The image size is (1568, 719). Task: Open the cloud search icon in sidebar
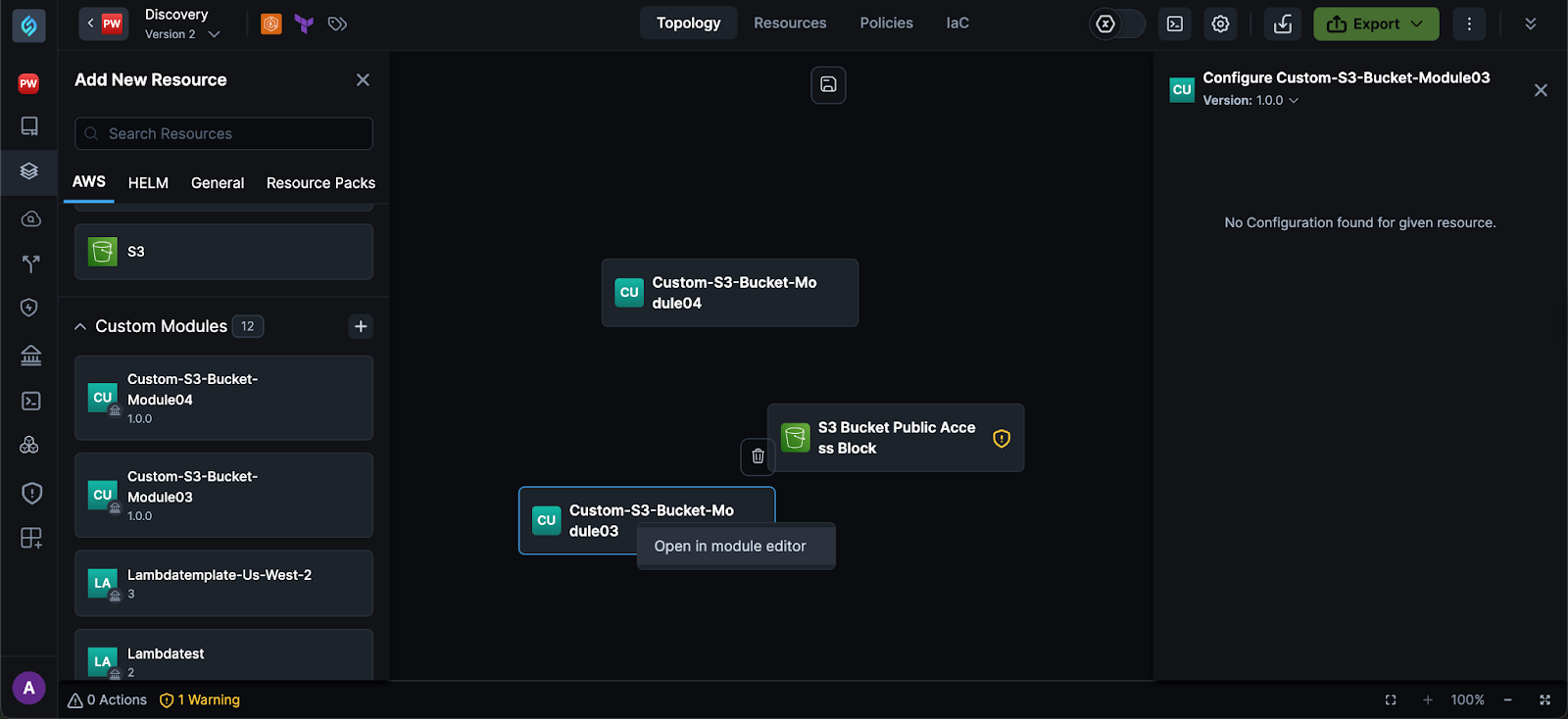coord(30,218)
